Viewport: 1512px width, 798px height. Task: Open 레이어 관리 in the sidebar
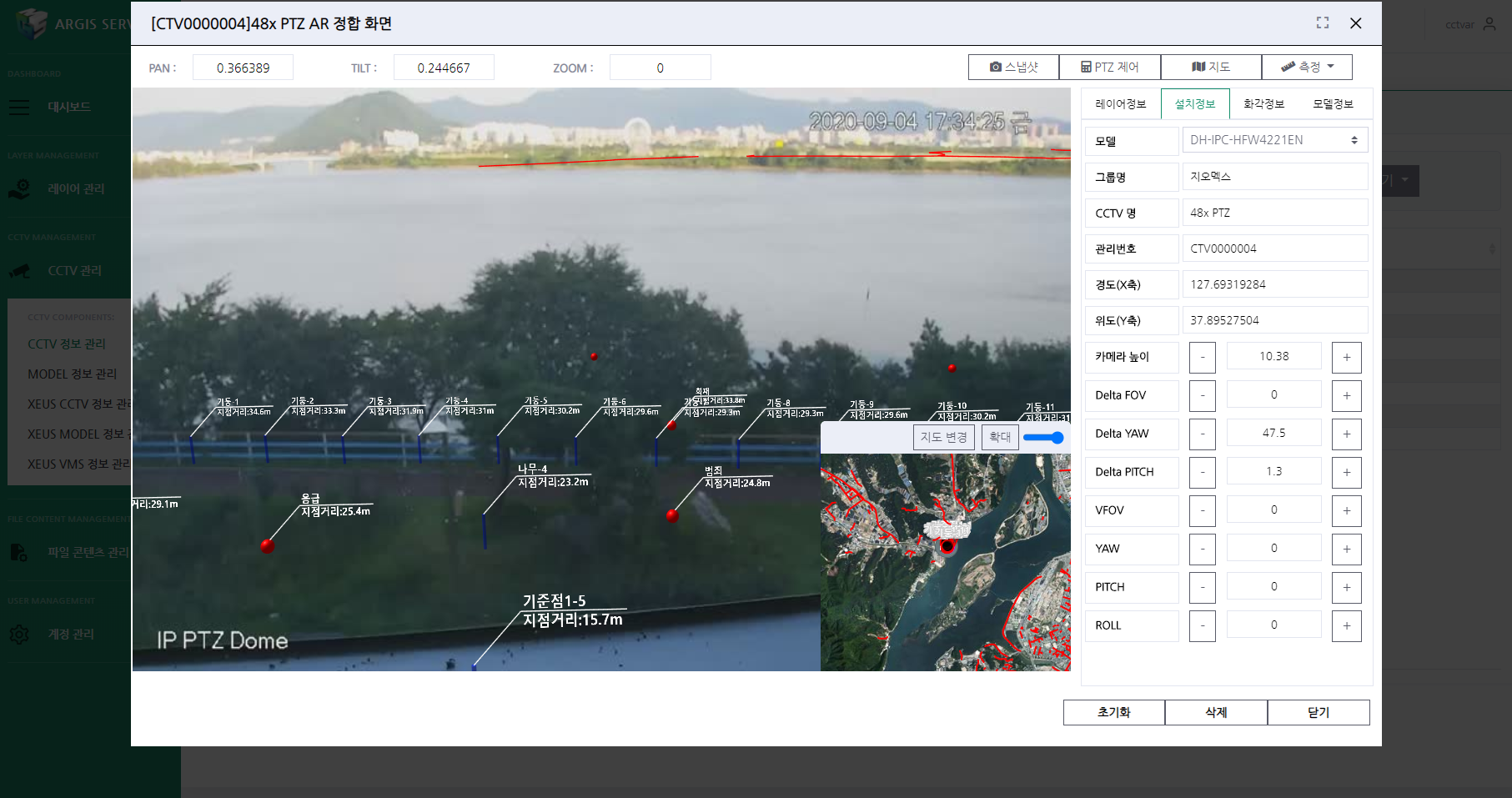[76, 188]
